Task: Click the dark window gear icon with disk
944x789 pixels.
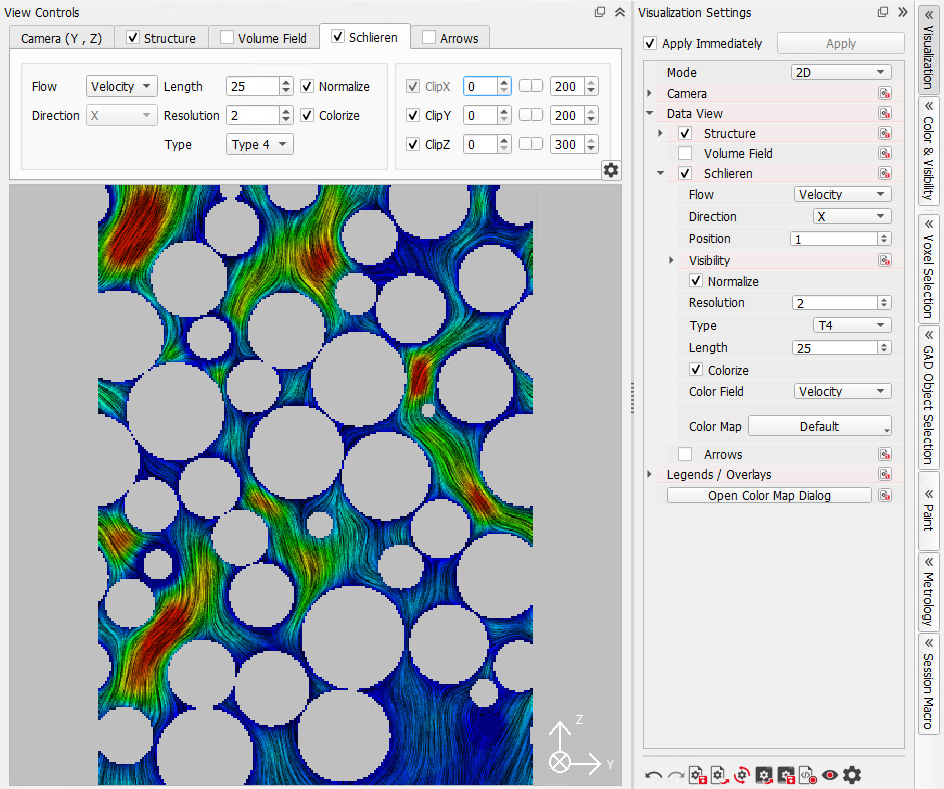Action: pos(786,775)
